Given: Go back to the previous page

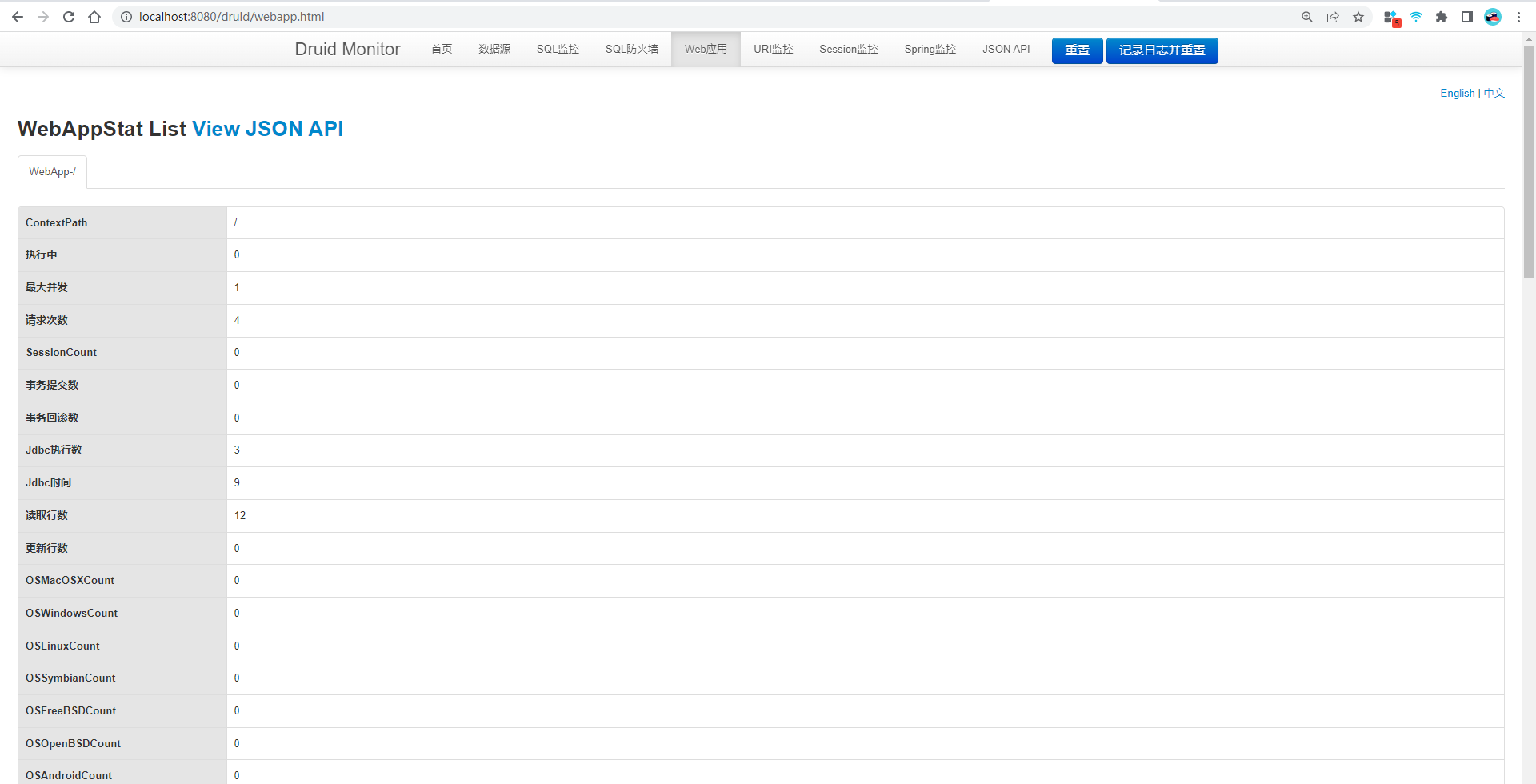Looking at the screenshot, I should click(x=18, y=17).
